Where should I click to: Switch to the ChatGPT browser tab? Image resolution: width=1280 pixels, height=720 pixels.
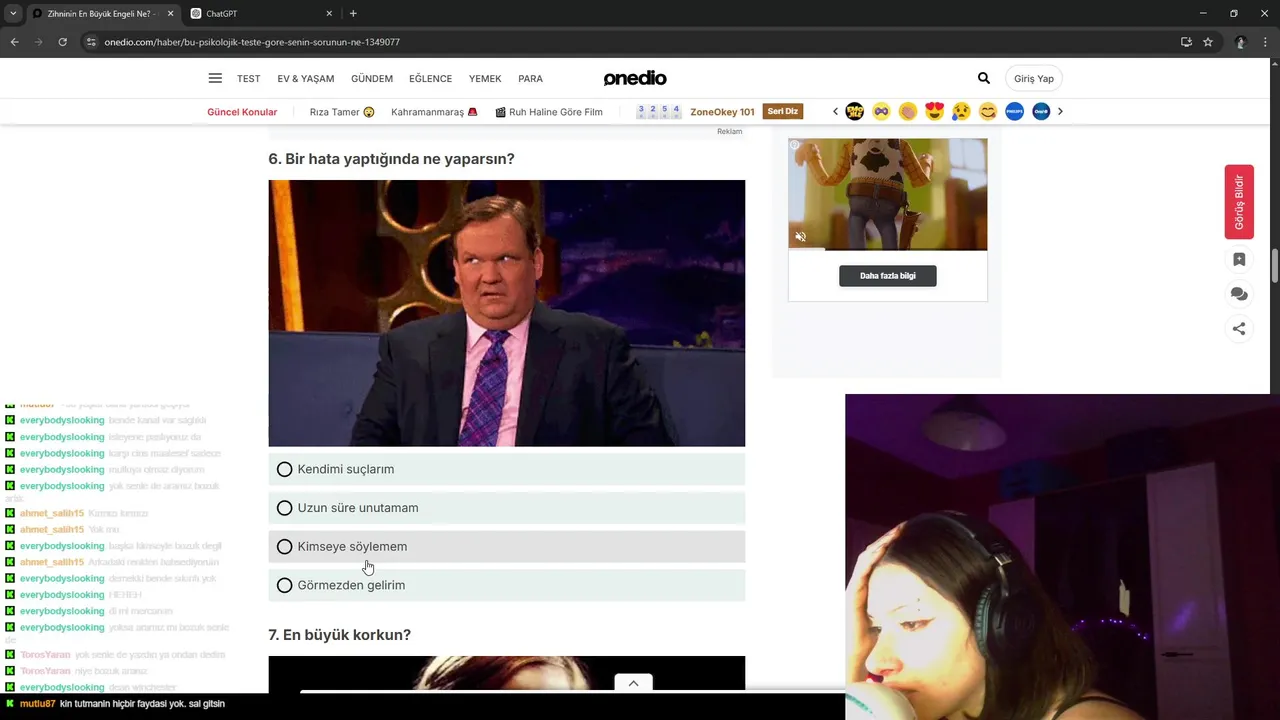click(x=258, y=14)
